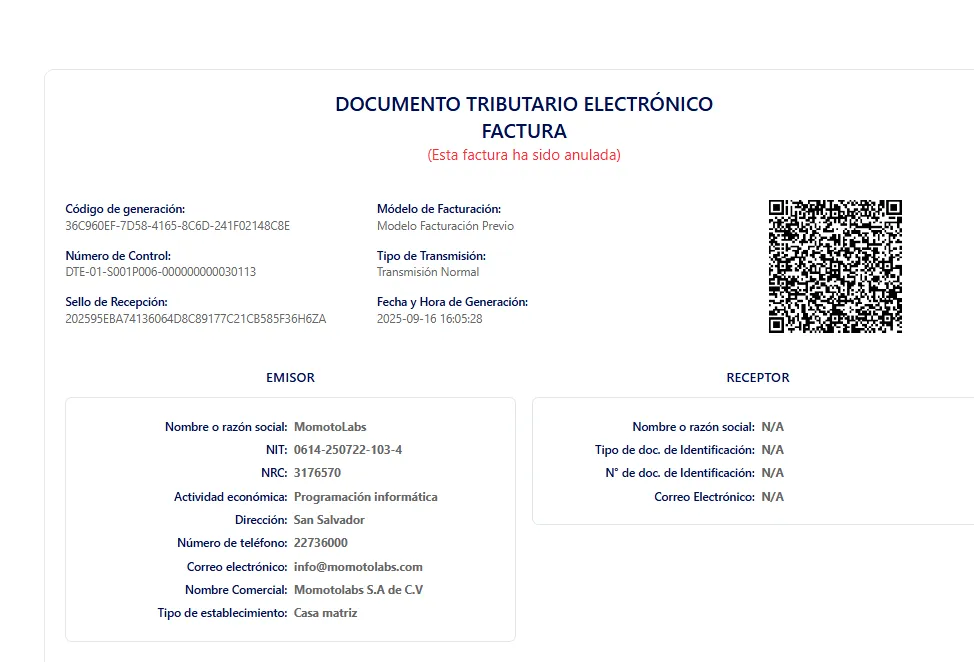Click the DOCUMENTO TRIBUTARIO ELECTRÓNICO title
This screenshot has width=974, height=662.
[524, 104]
